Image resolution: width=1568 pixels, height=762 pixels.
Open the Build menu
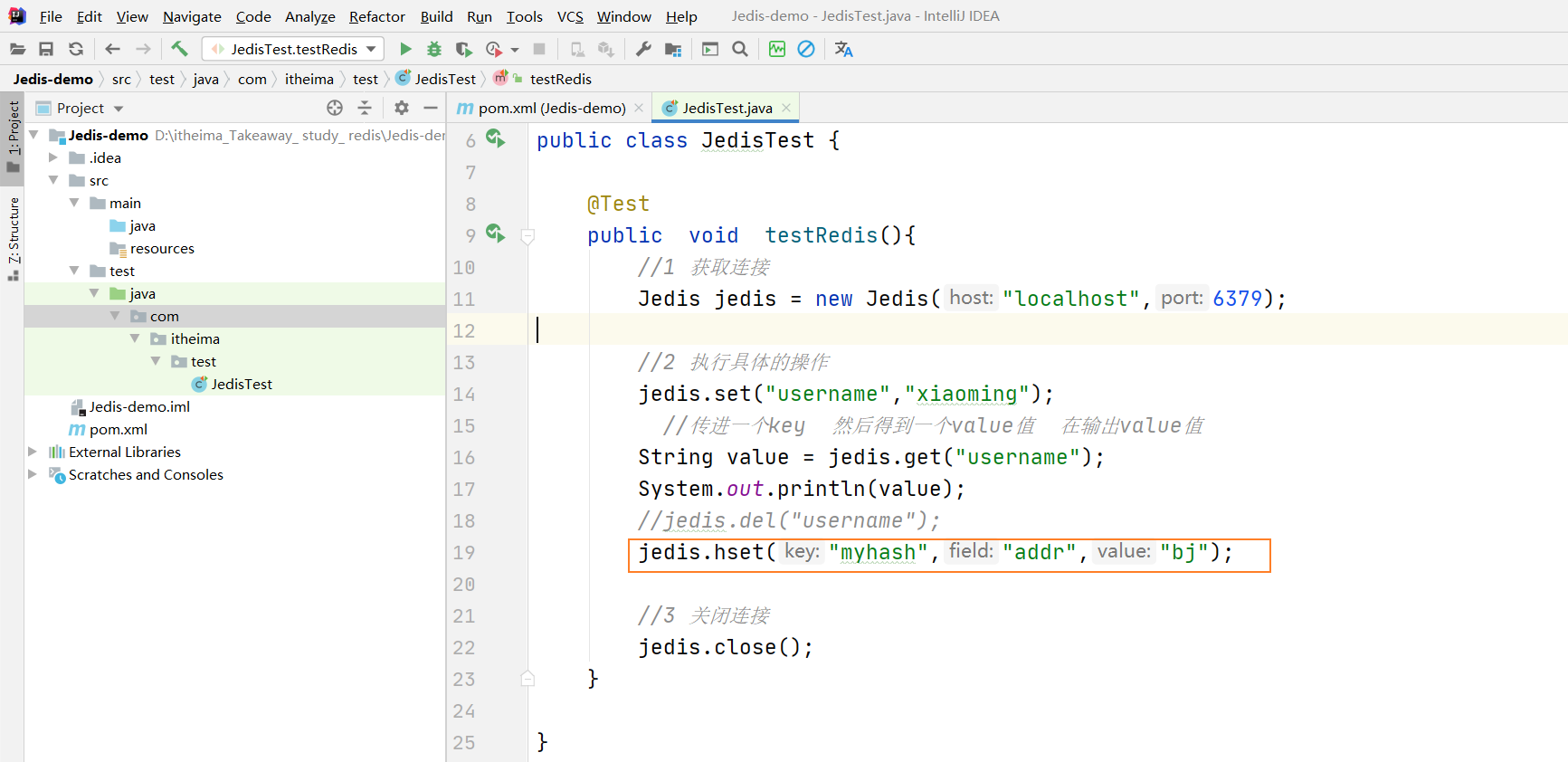(436, 16)
